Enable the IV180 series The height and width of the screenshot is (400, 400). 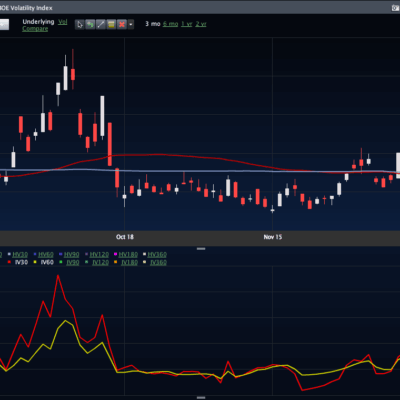[130, 263]
